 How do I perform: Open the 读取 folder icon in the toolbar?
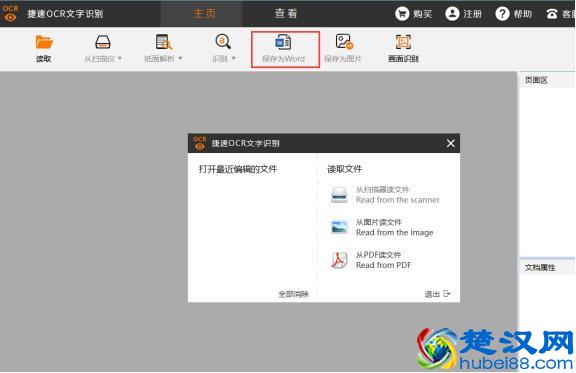coord(44,42)
